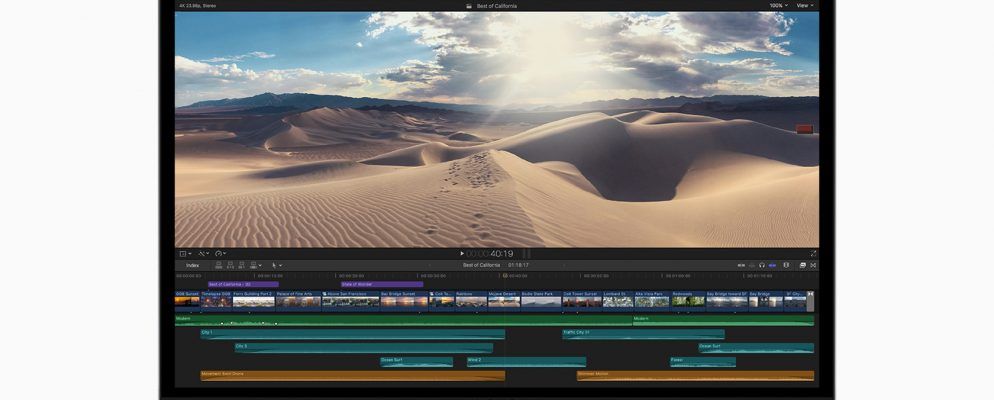Click the Best of California viewer title
The height and width of the screenshot is (400, 994).
[x=496, y=6]
